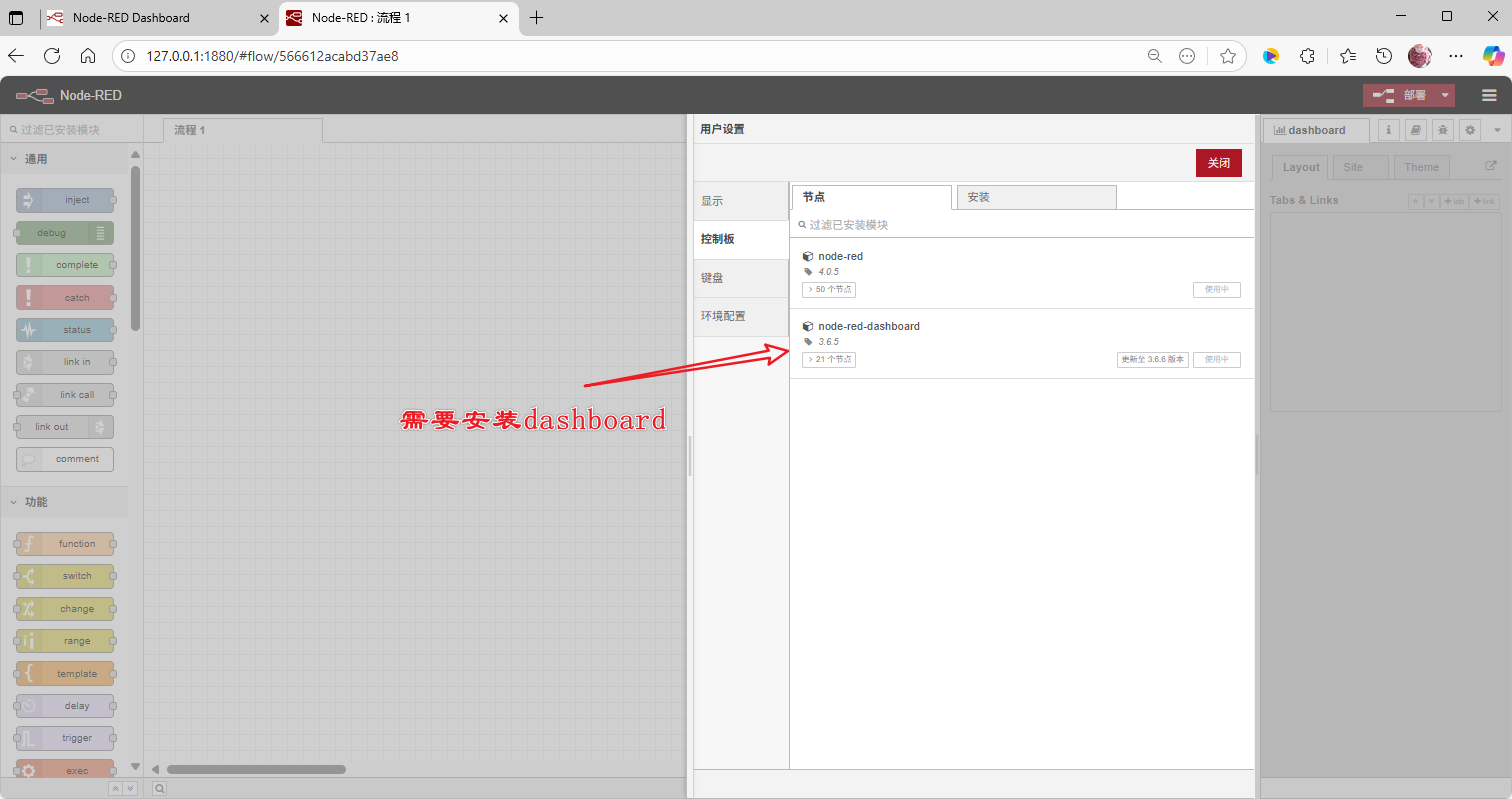The image size is (1512, 799).
Task: Switch to the 安装 tab
Action: click(x=1036, y=197)
